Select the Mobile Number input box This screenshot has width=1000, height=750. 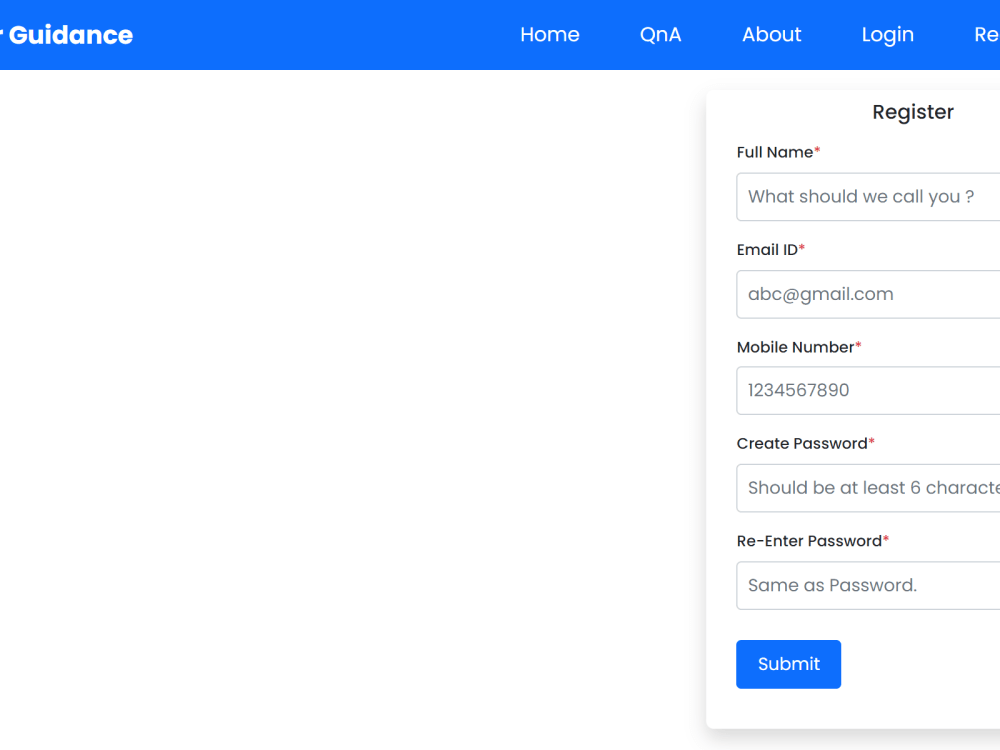(x=868, y=390)
